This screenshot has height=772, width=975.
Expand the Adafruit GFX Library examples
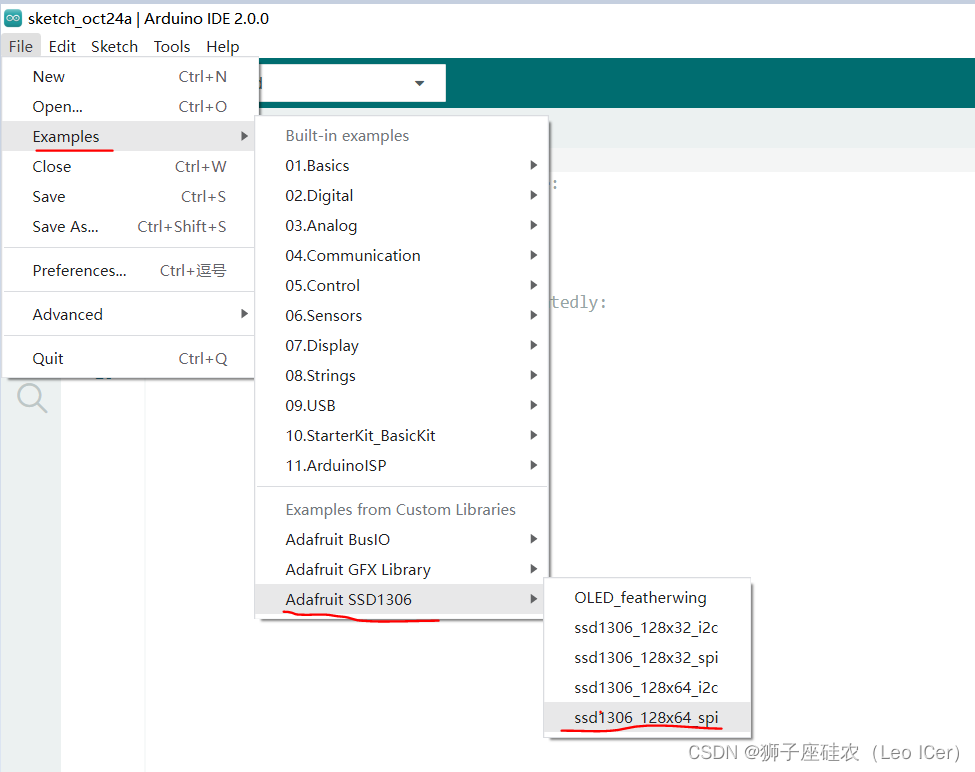point(402,569)
